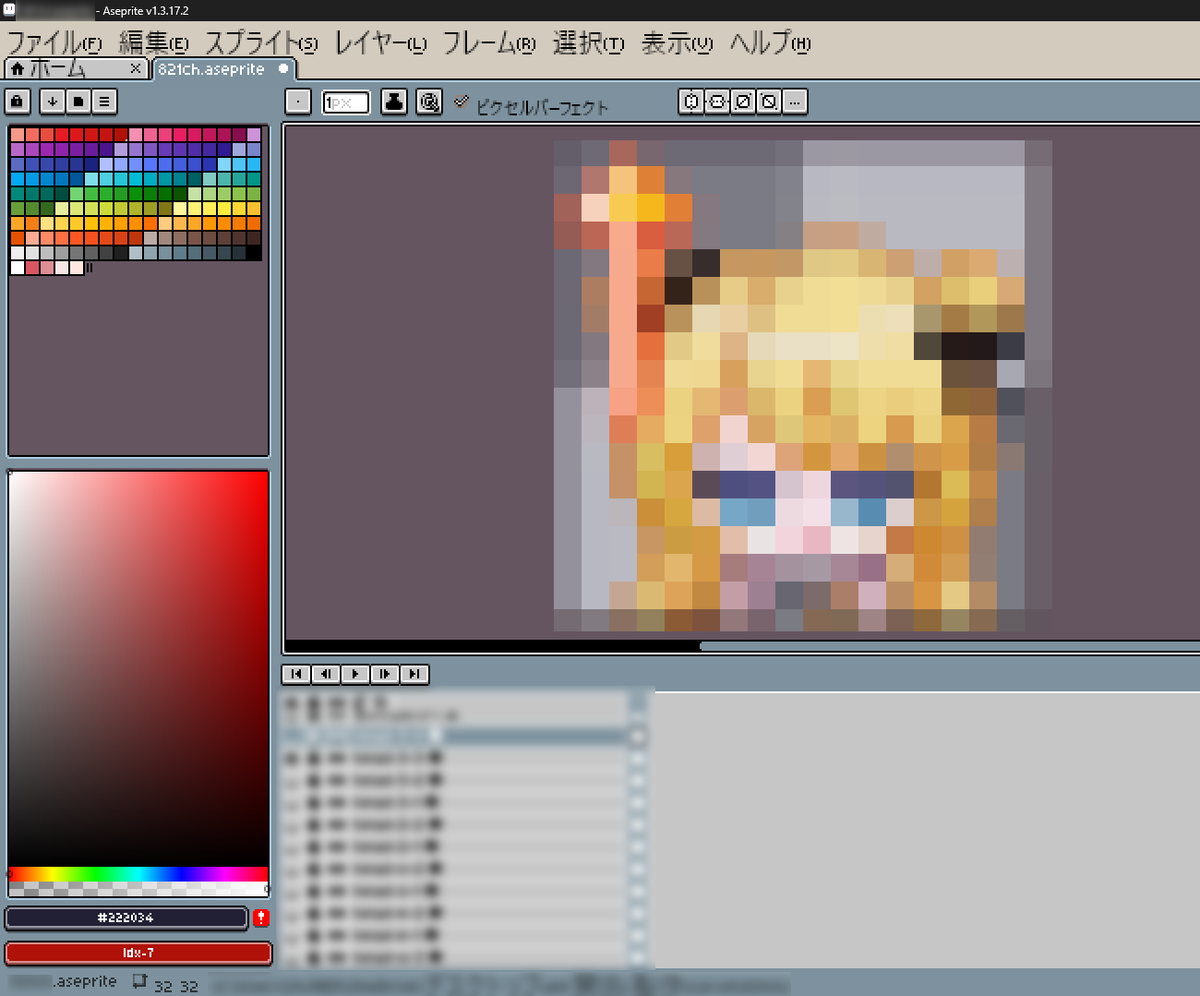This screenshot has height=996, width=1200.
Task: Open symmetry extra options ellipsis button
Action: tap(794, 102)
